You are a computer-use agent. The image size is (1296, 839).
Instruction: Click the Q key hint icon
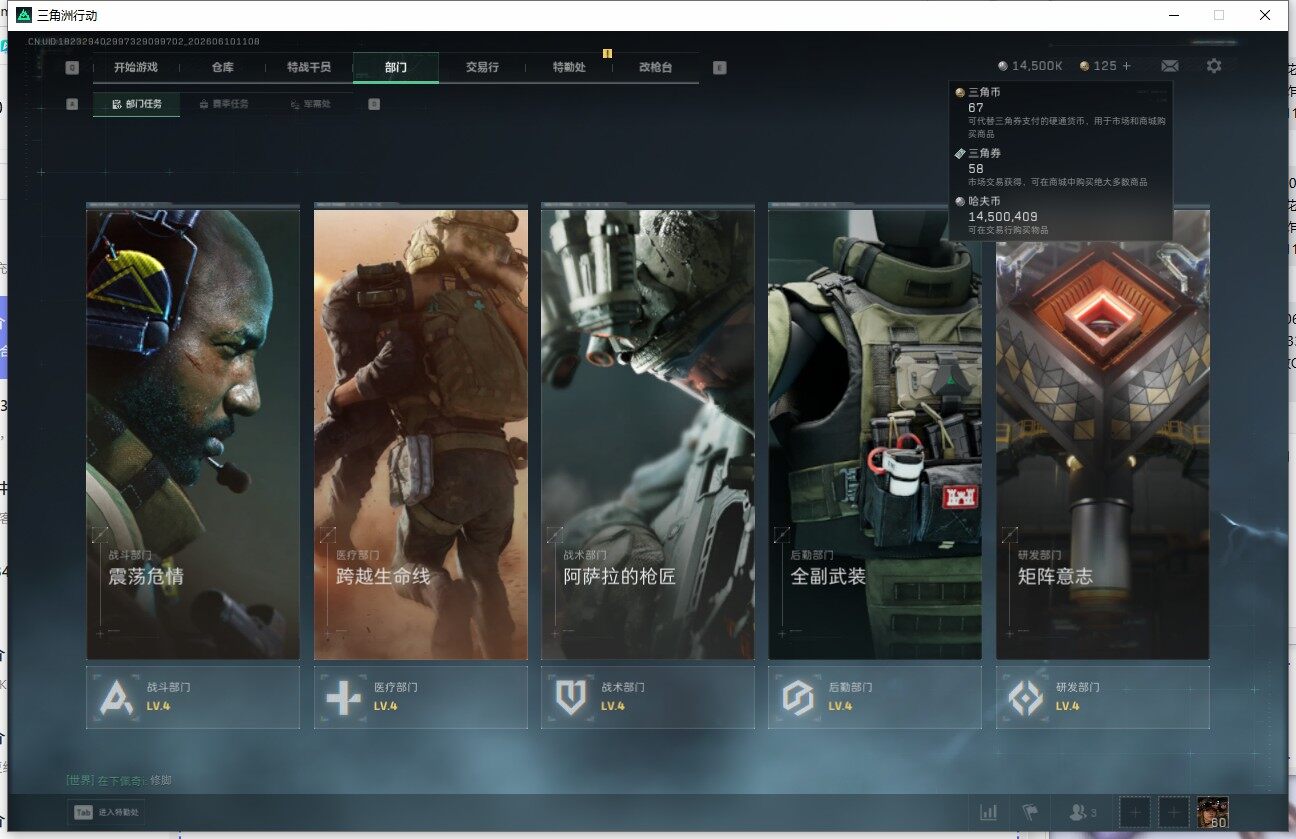coord(72,68)
